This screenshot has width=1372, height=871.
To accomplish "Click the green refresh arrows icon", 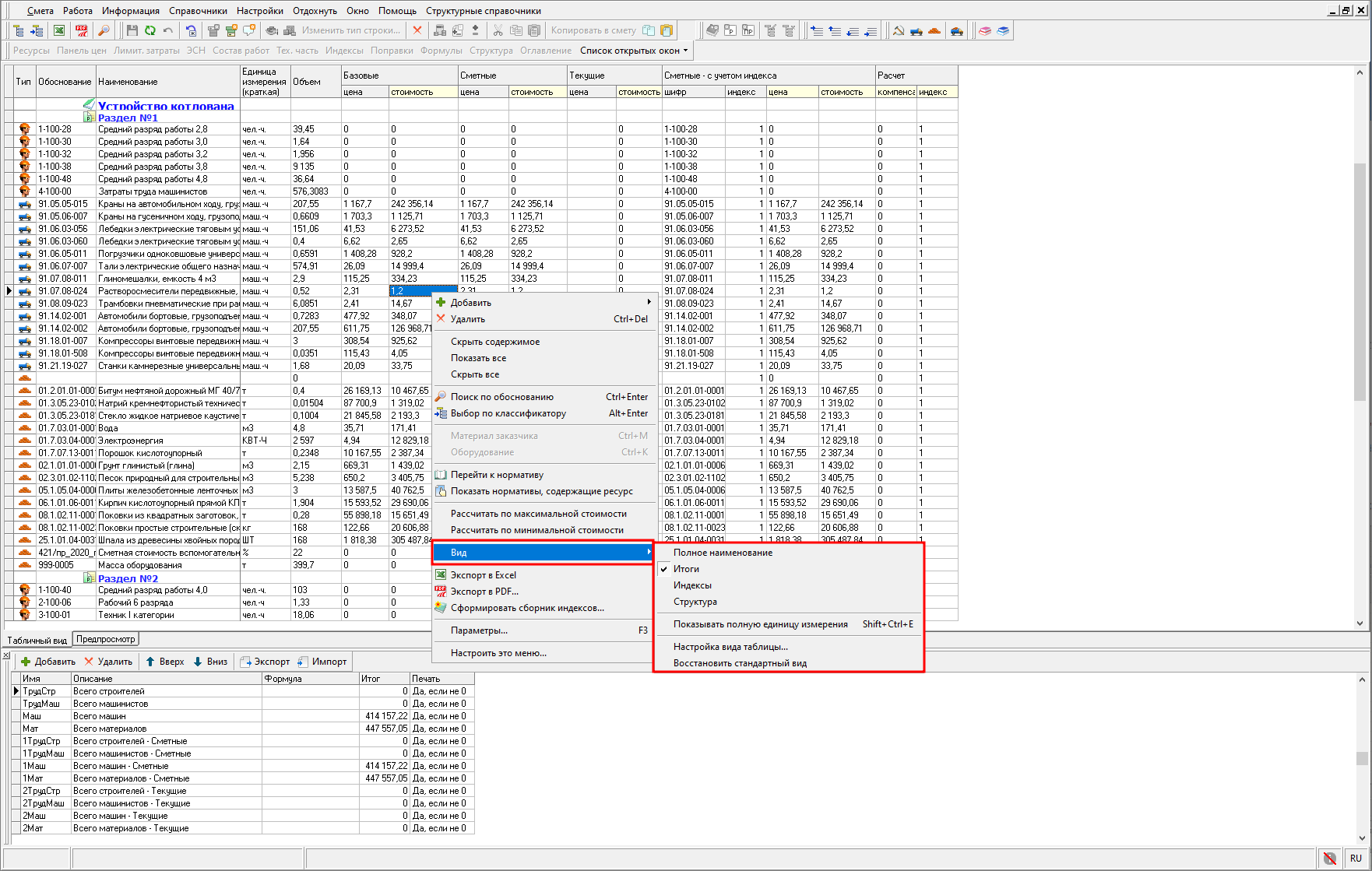I will pos(150,30).
